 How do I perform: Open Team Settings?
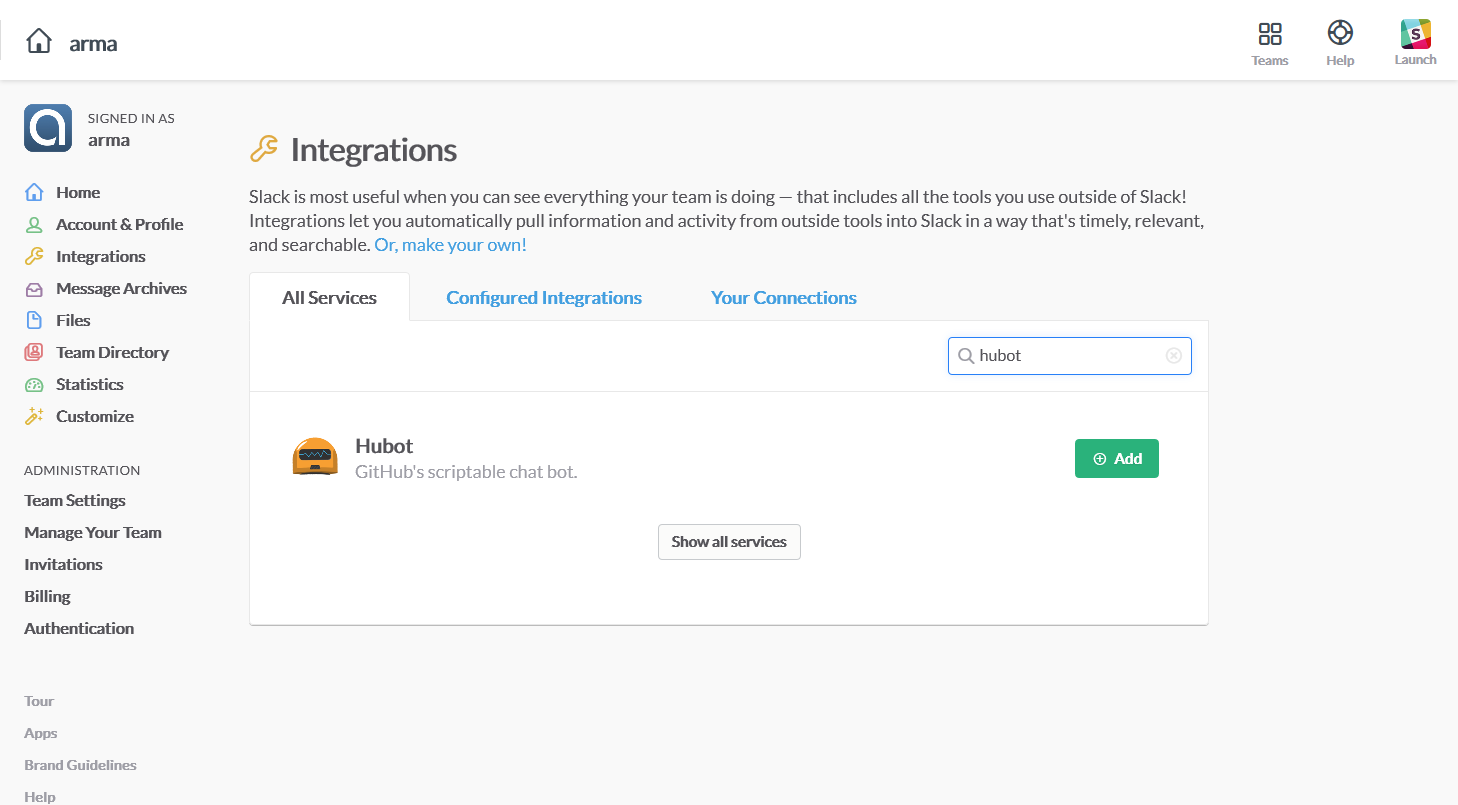(75, 500)
